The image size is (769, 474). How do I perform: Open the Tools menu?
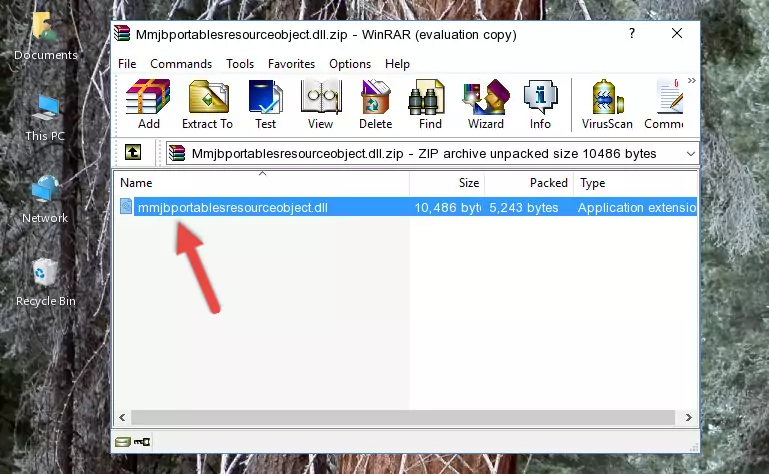tap(240, 64)
